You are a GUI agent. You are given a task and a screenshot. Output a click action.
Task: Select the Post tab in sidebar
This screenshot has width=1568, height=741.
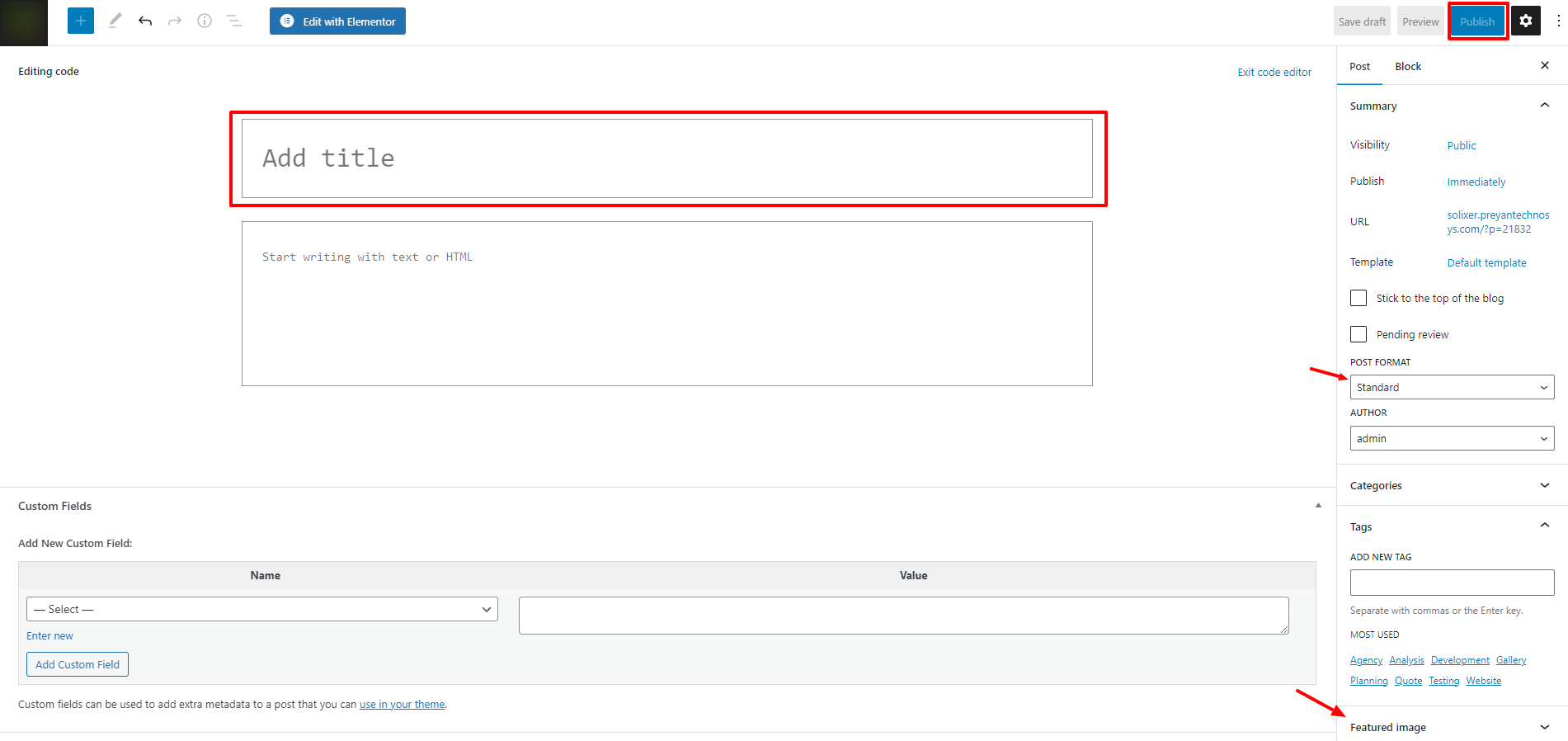1359,66
